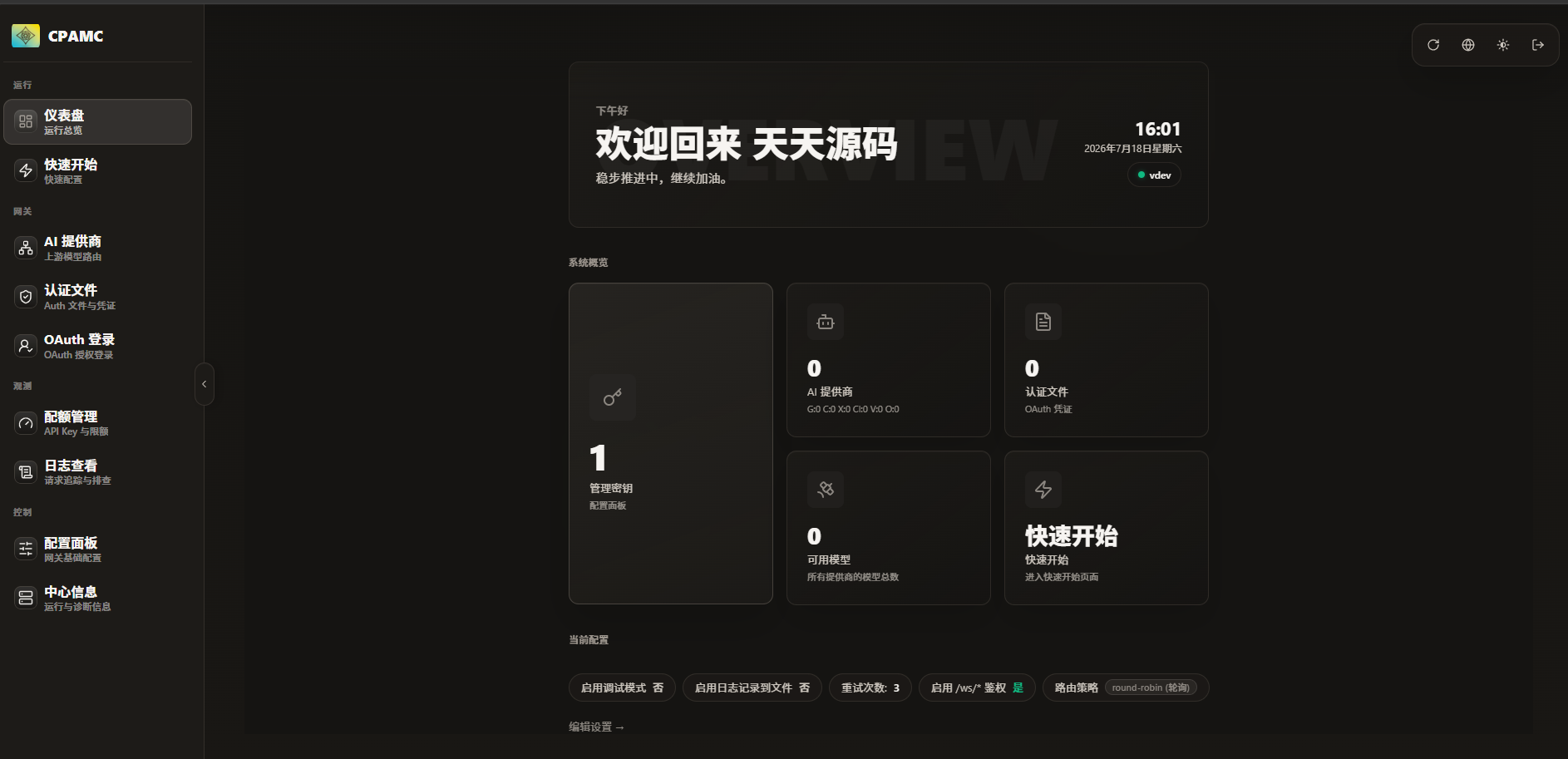Click the key icon on 管理密钥 card
The height and width of the screenshot is (759, 1568).
(x=613, y=397)
